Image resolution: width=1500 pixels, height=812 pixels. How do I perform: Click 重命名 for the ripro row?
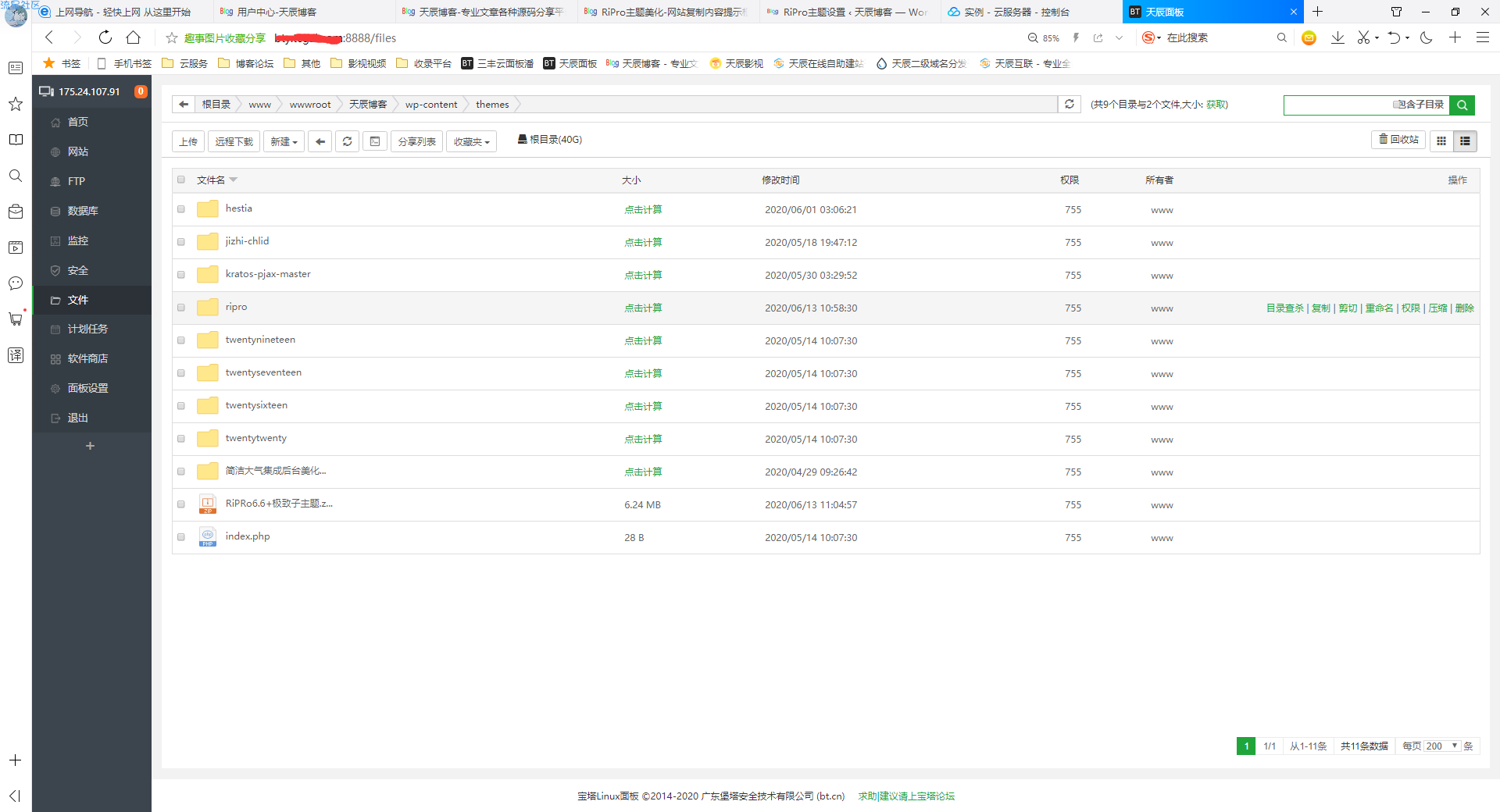(1379, 308)
